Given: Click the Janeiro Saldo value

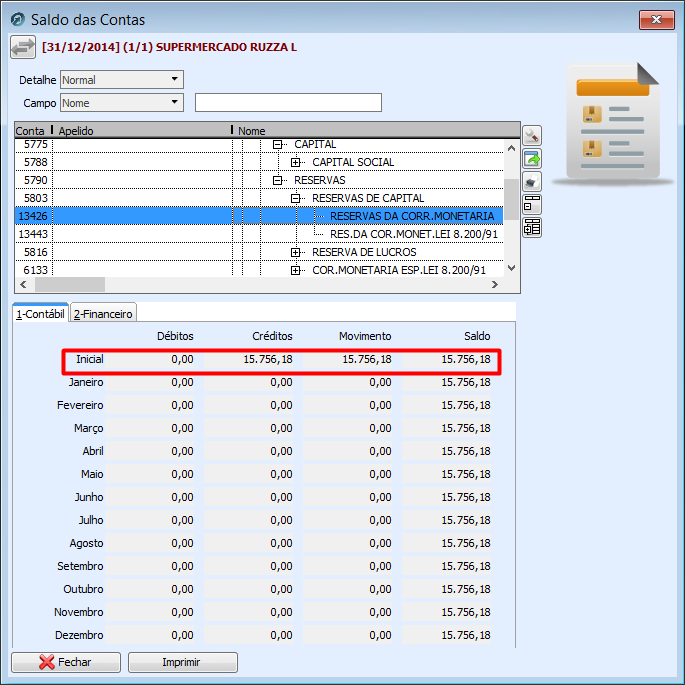Looking at the screenshot, I should pos(466,382).
